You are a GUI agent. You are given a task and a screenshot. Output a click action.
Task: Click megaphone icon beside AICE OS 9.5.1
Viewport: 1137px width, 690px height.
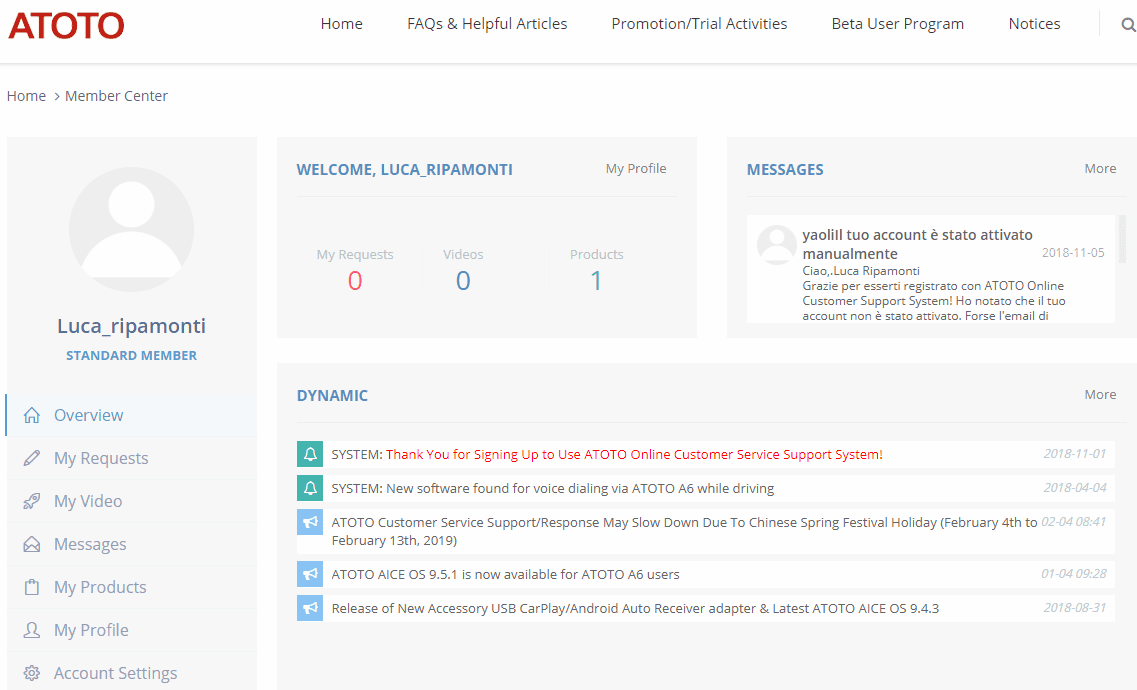click(x=310, y=574)
